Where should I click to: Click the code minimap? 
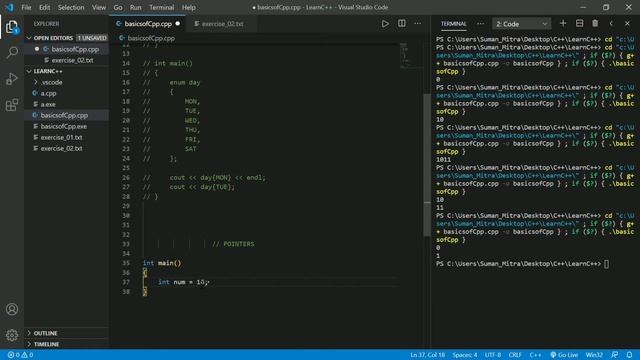tap(410, 55)
